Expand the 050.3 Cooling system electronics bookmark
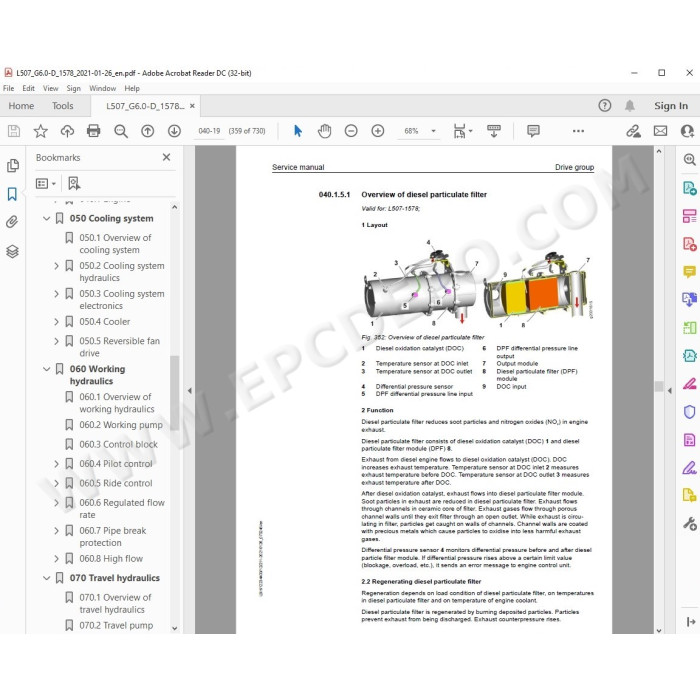700x700 pixels. [x=56, y=294]
